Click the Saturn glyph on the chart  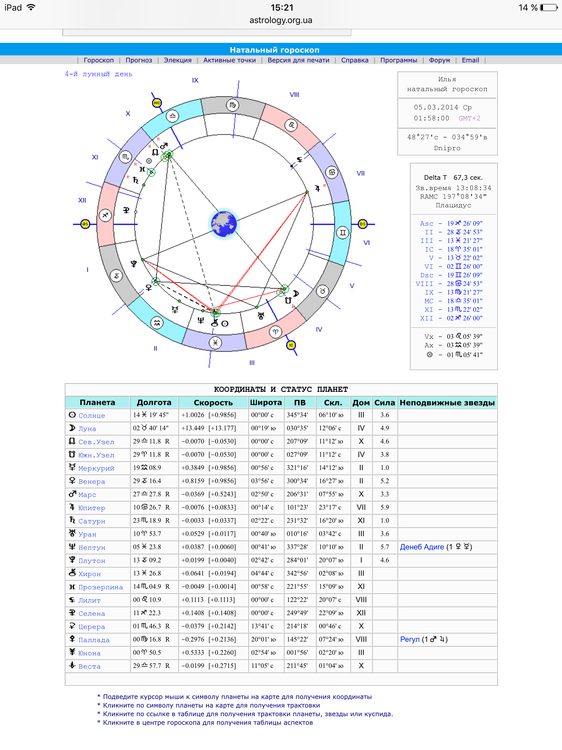(136, 180)
